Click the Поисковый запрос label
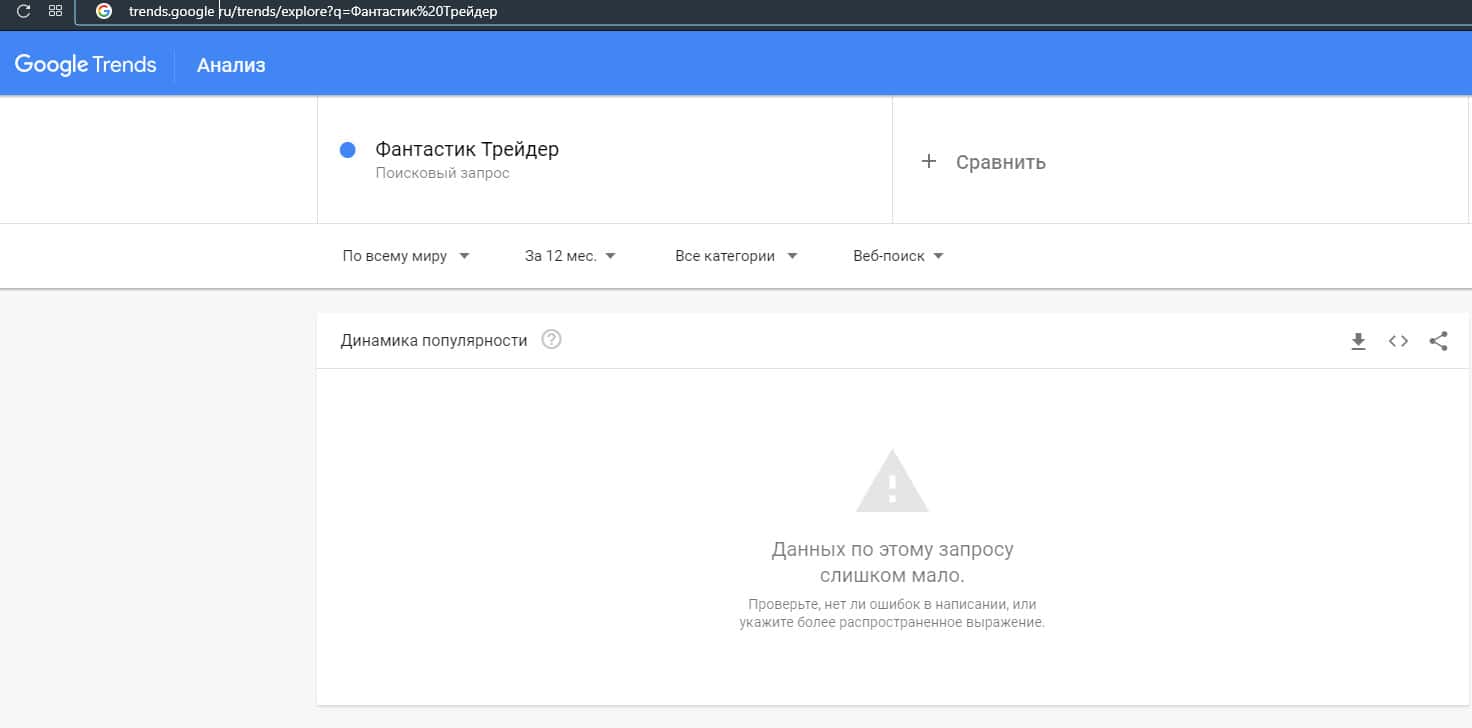Screen dimensions: 1472x728 (x=442, y=173)
